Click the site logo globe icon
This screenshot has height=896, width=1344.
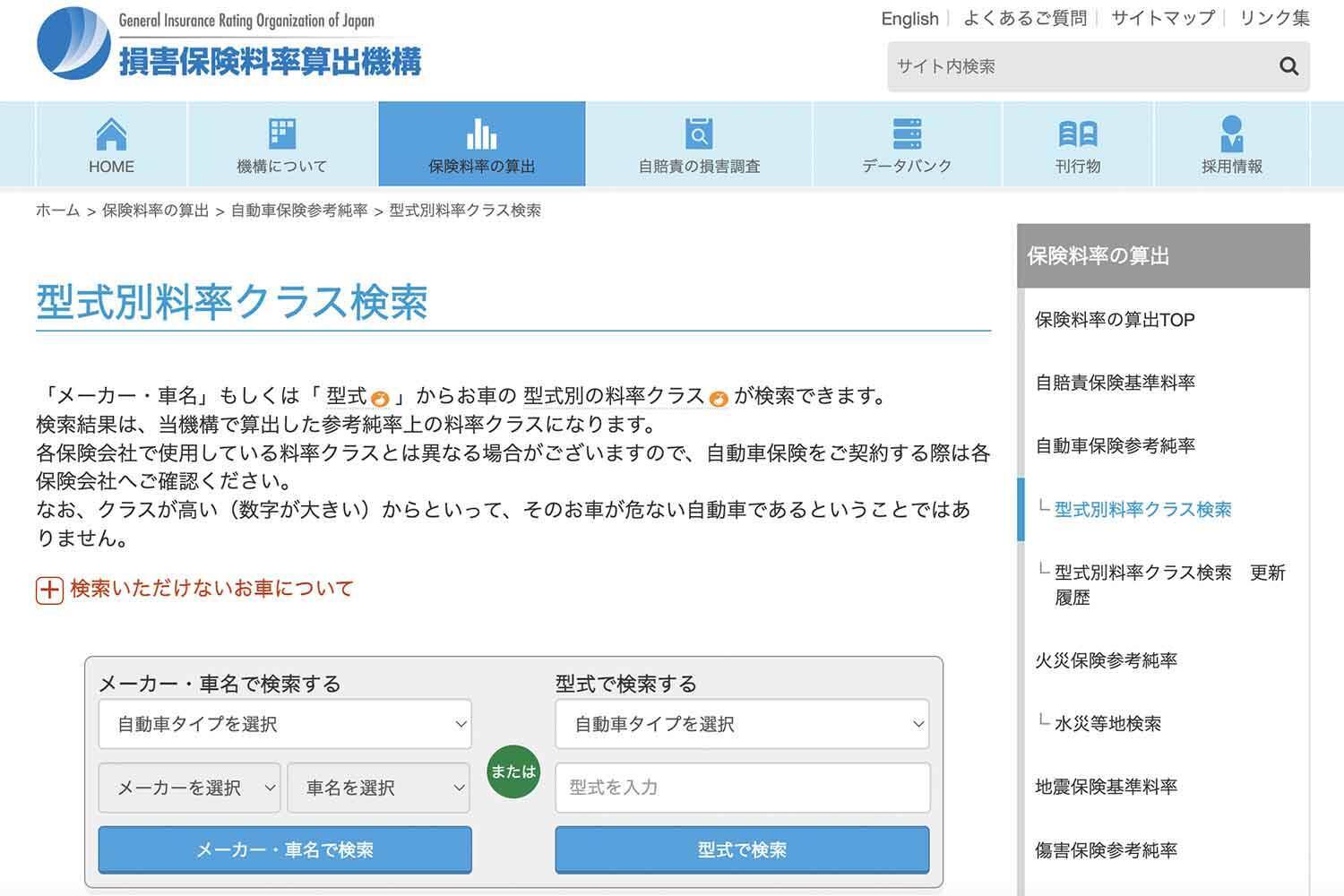[74, 43]
